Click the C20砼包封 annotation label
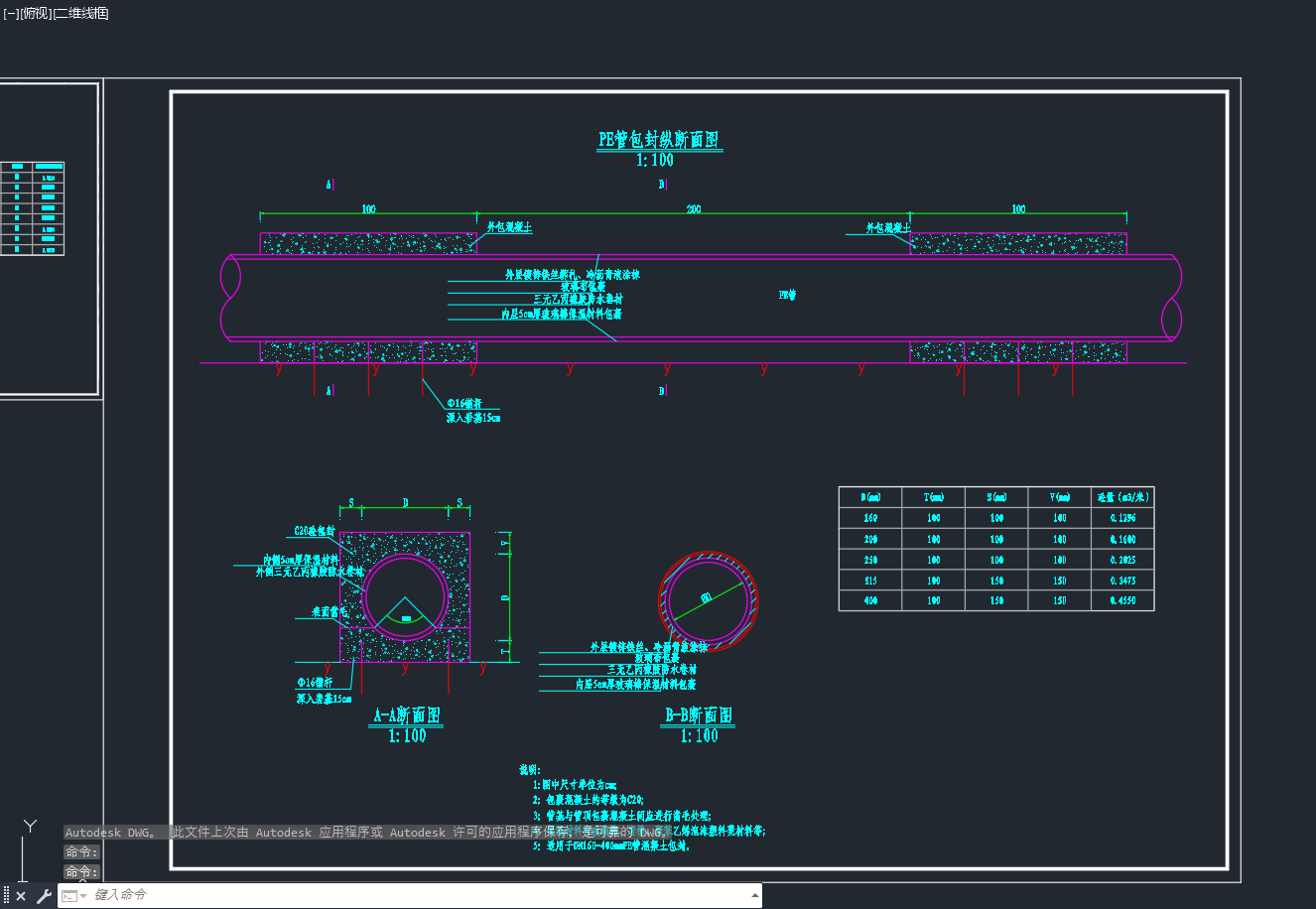Image resolution: width=1316 pixels, height=909 pixels. pyautogui.click(x=315, y=532)
